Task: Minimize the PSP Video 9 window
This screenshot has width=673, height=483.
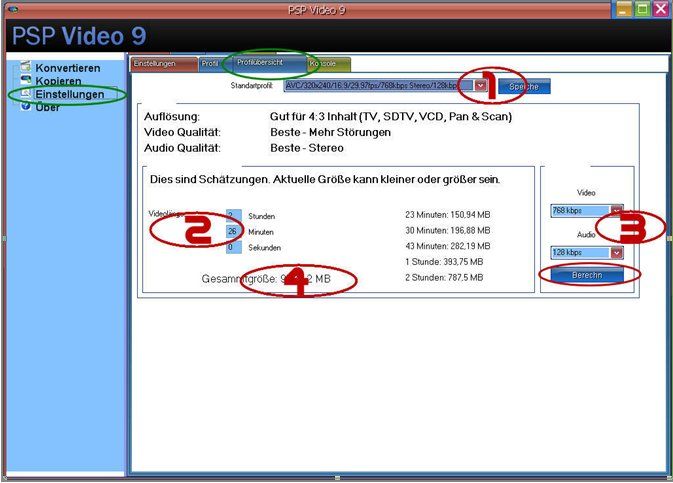Action: click(x=623, y=9)
